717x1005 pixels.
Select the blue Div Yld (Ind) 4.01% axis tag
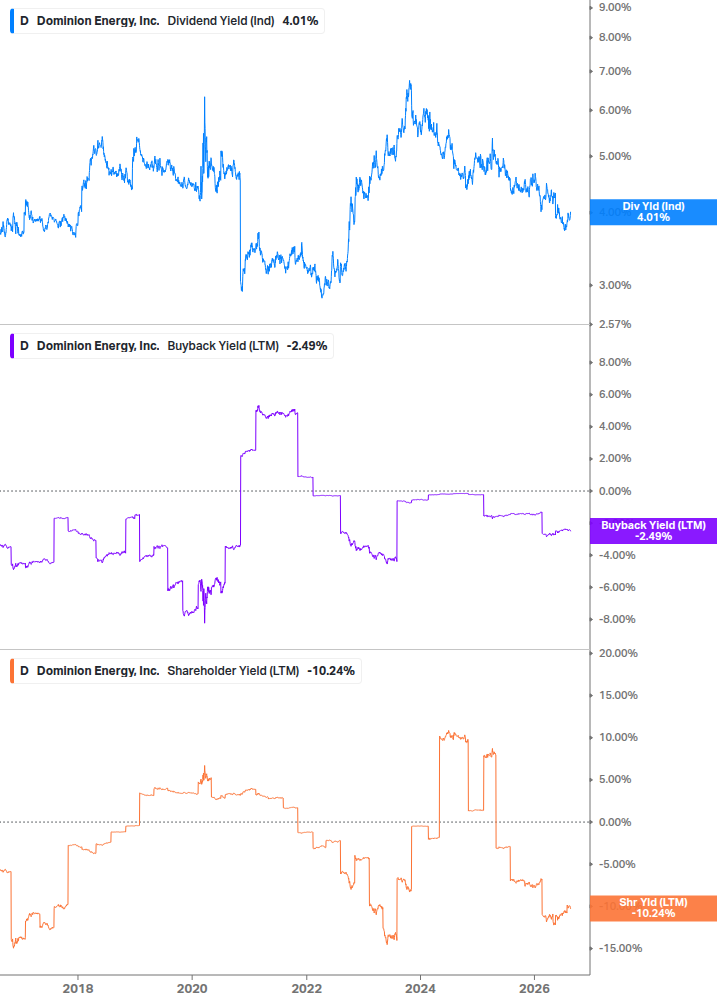[x=653, y=212]
